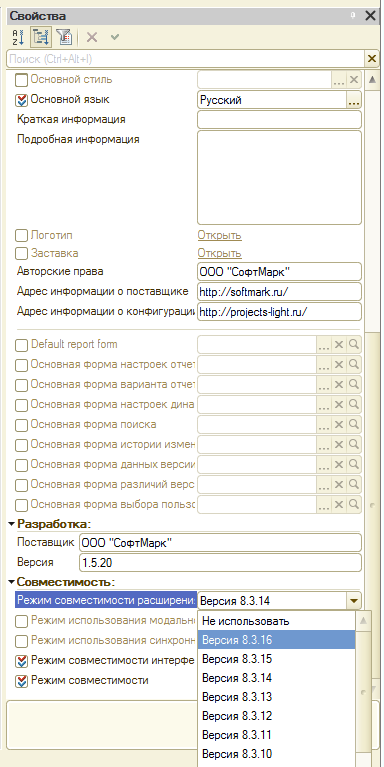
Task: Choose a form for Основная форма настроек дина
Action: pyautogui.click(x=324, y=405)
